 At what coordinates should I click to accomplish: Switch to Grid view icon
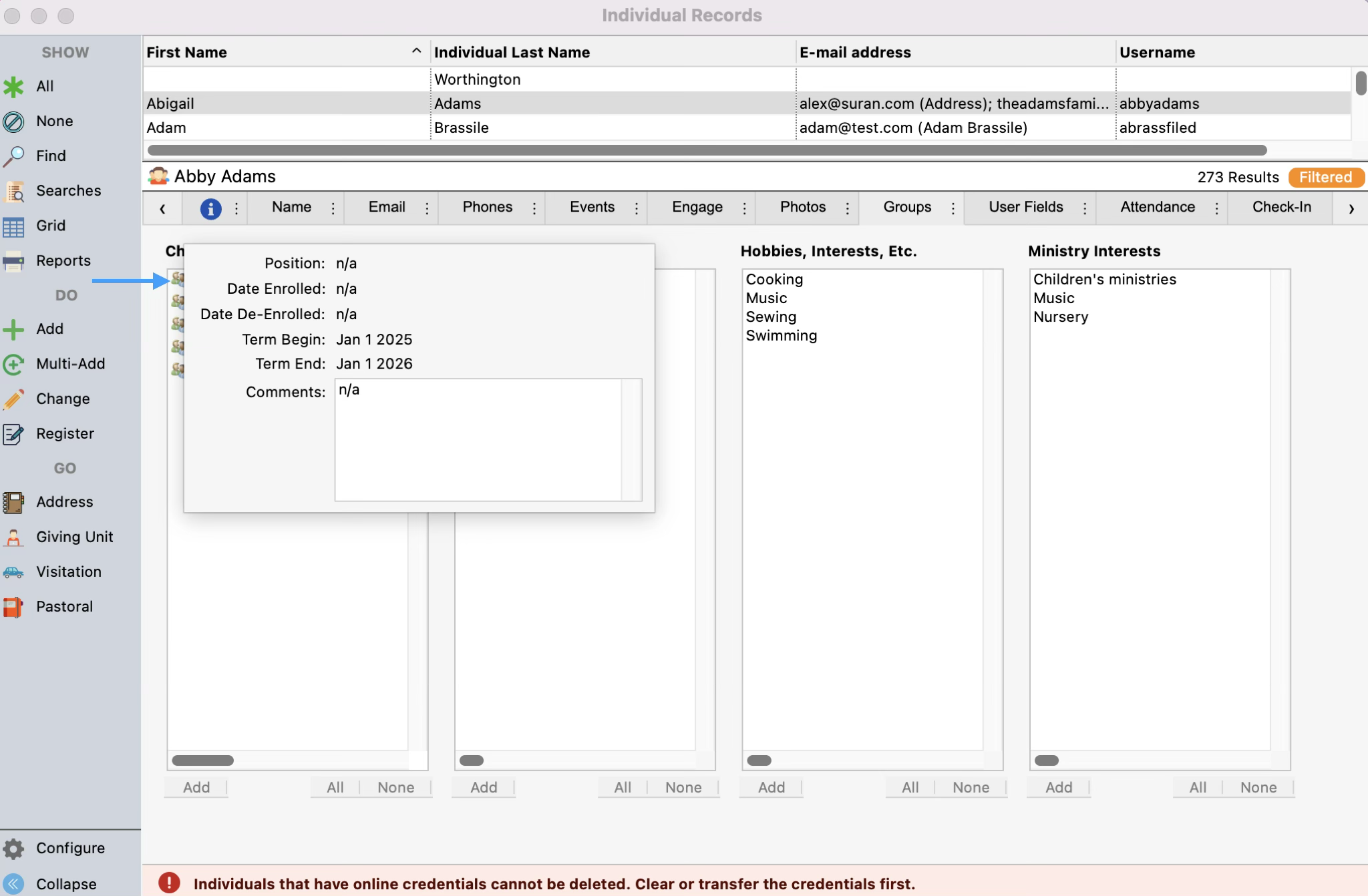pos(13,226)
